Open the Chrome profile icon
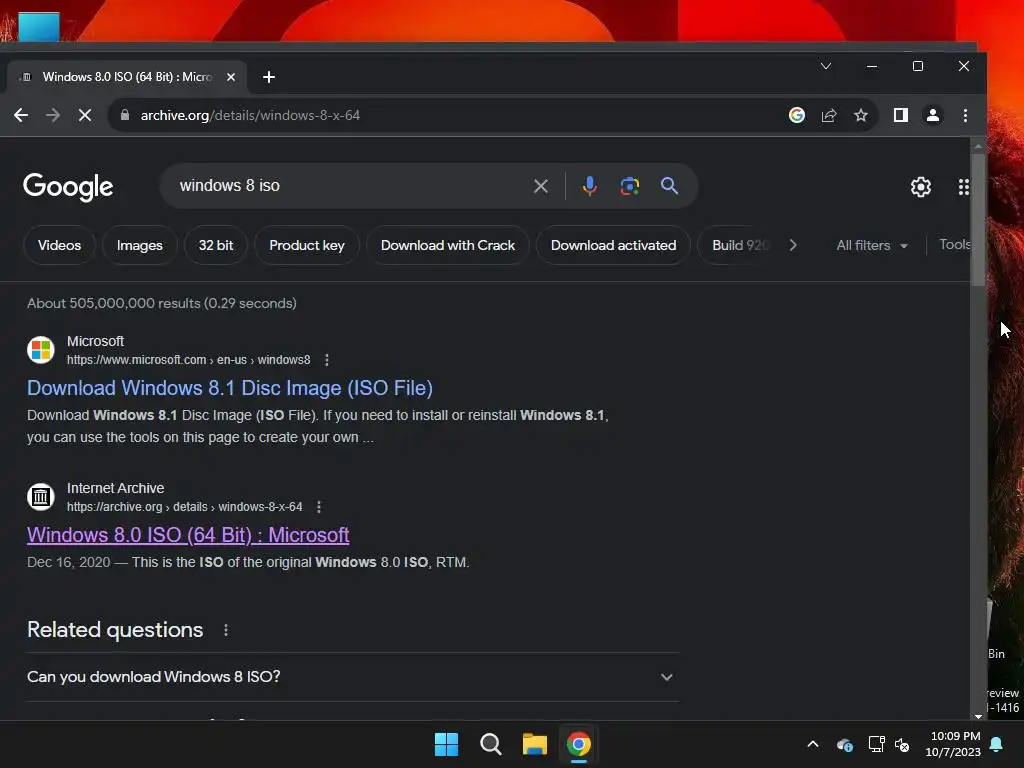Screen dimensions: 1024x768 tap(933, 116)
